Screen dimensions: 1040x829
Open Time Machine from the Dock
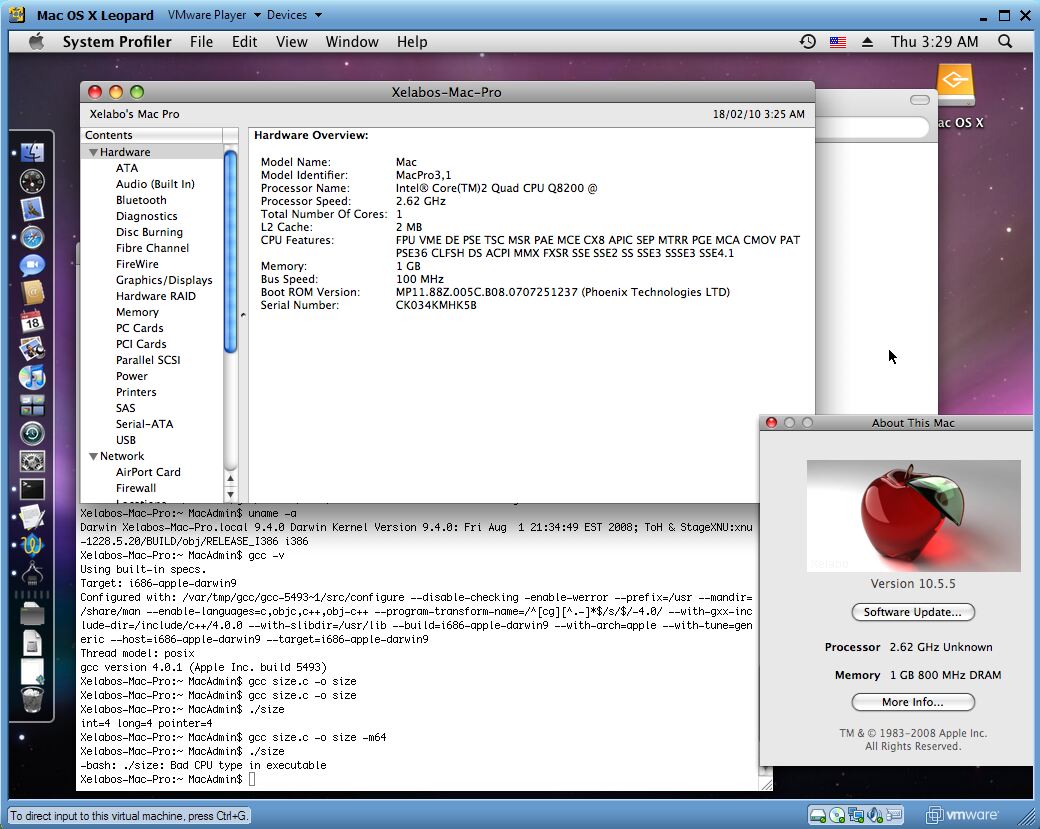[32, 434]
